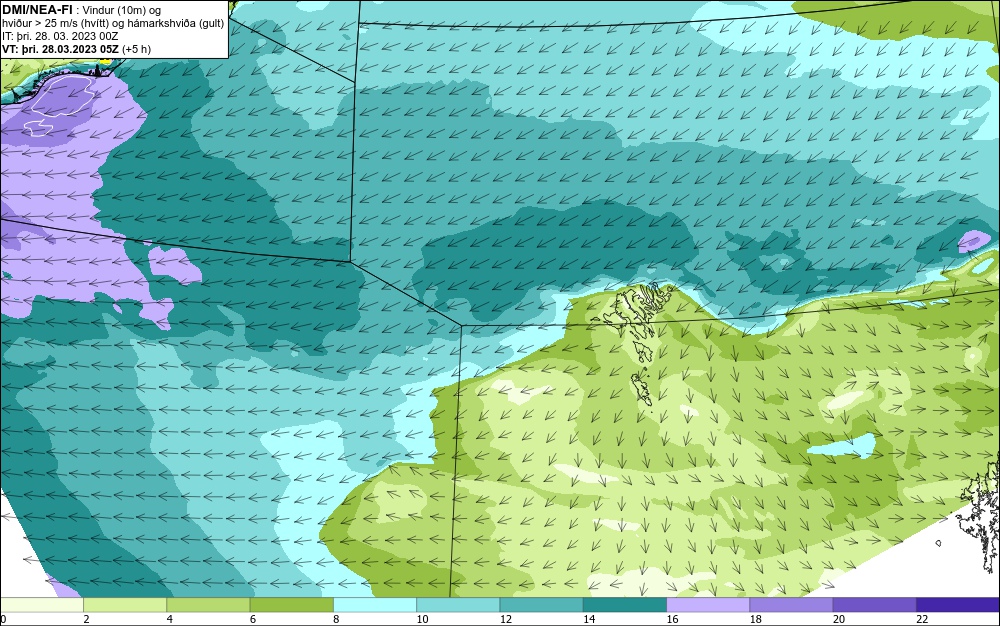Click the legend value "18"
This screenshot has height=626, width=1000.
[756, 619]
